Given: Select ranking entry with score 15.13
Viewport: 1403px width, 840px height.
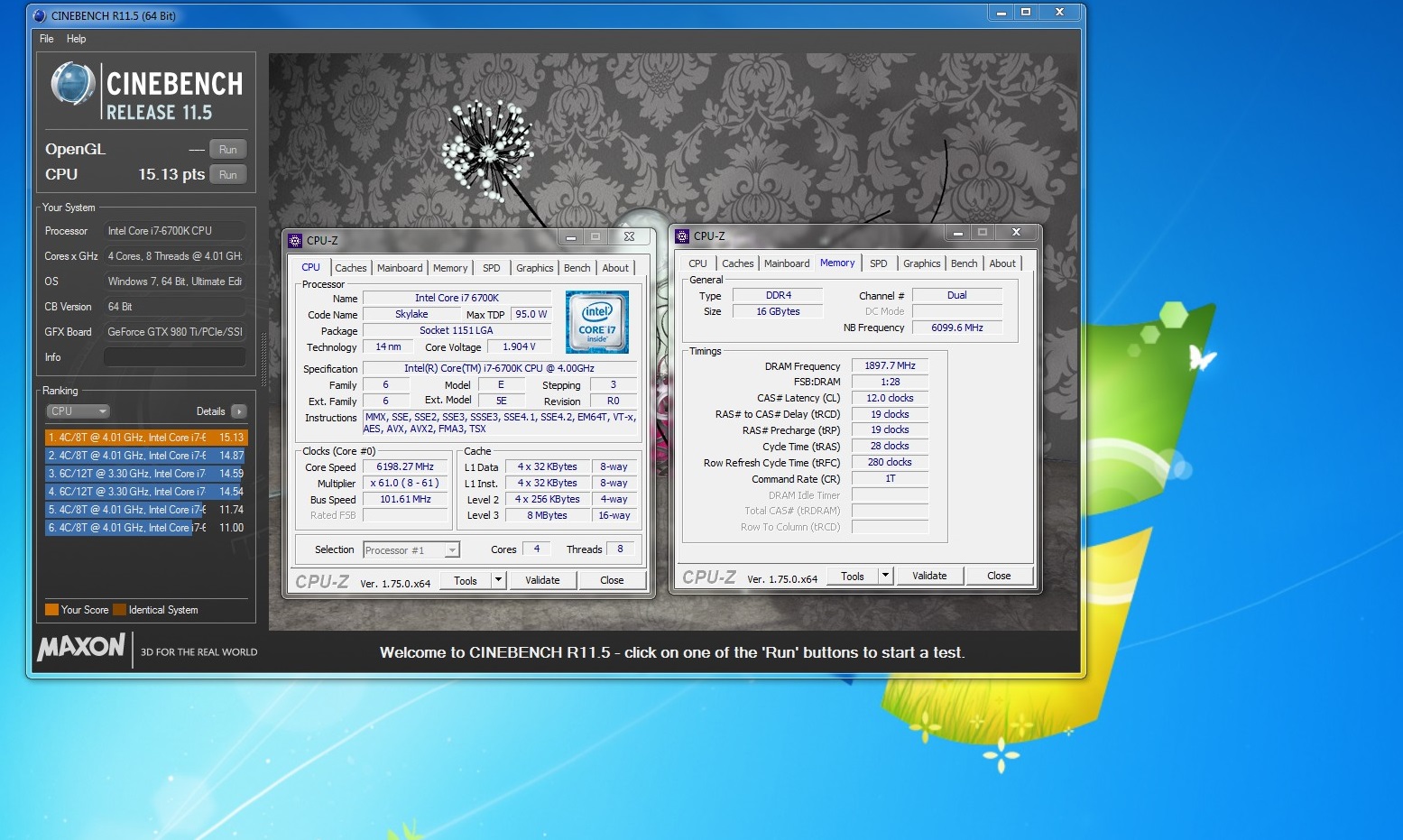Looking at the screenshot, I should pyautogui.click(x=145, y=438).
